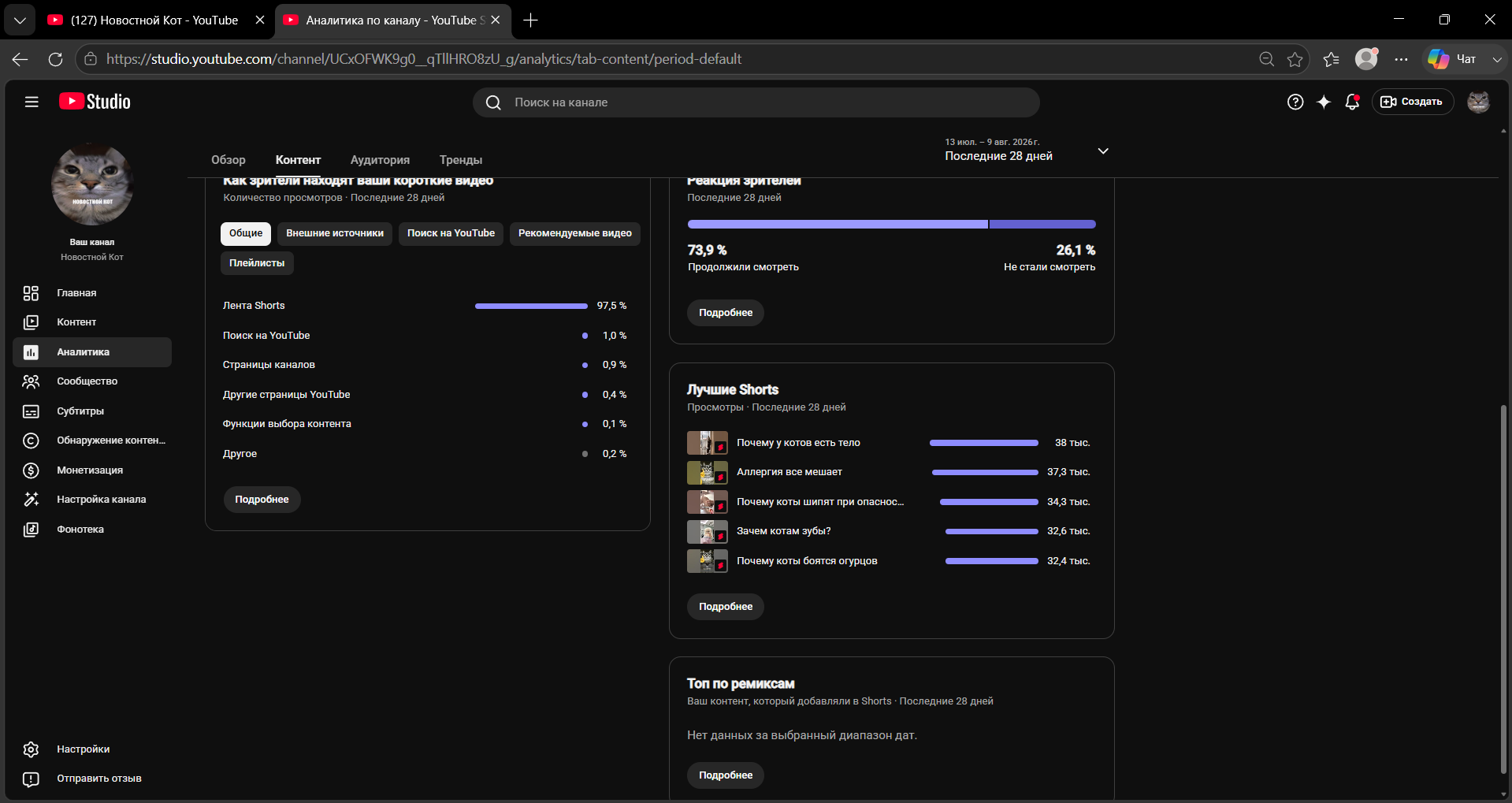Click Подробнее under Лучшие Shorts
Screen dimensions: 1512x803
726,607
